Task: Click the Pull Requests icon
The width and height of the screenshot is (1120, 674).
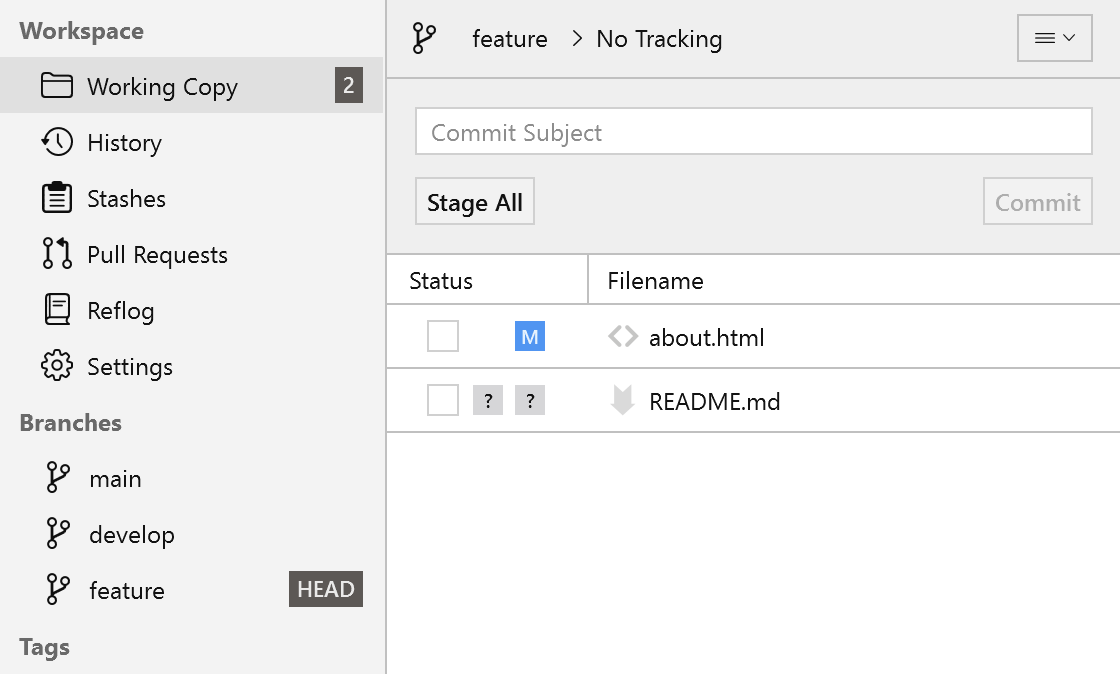Action: click(57, 254)
